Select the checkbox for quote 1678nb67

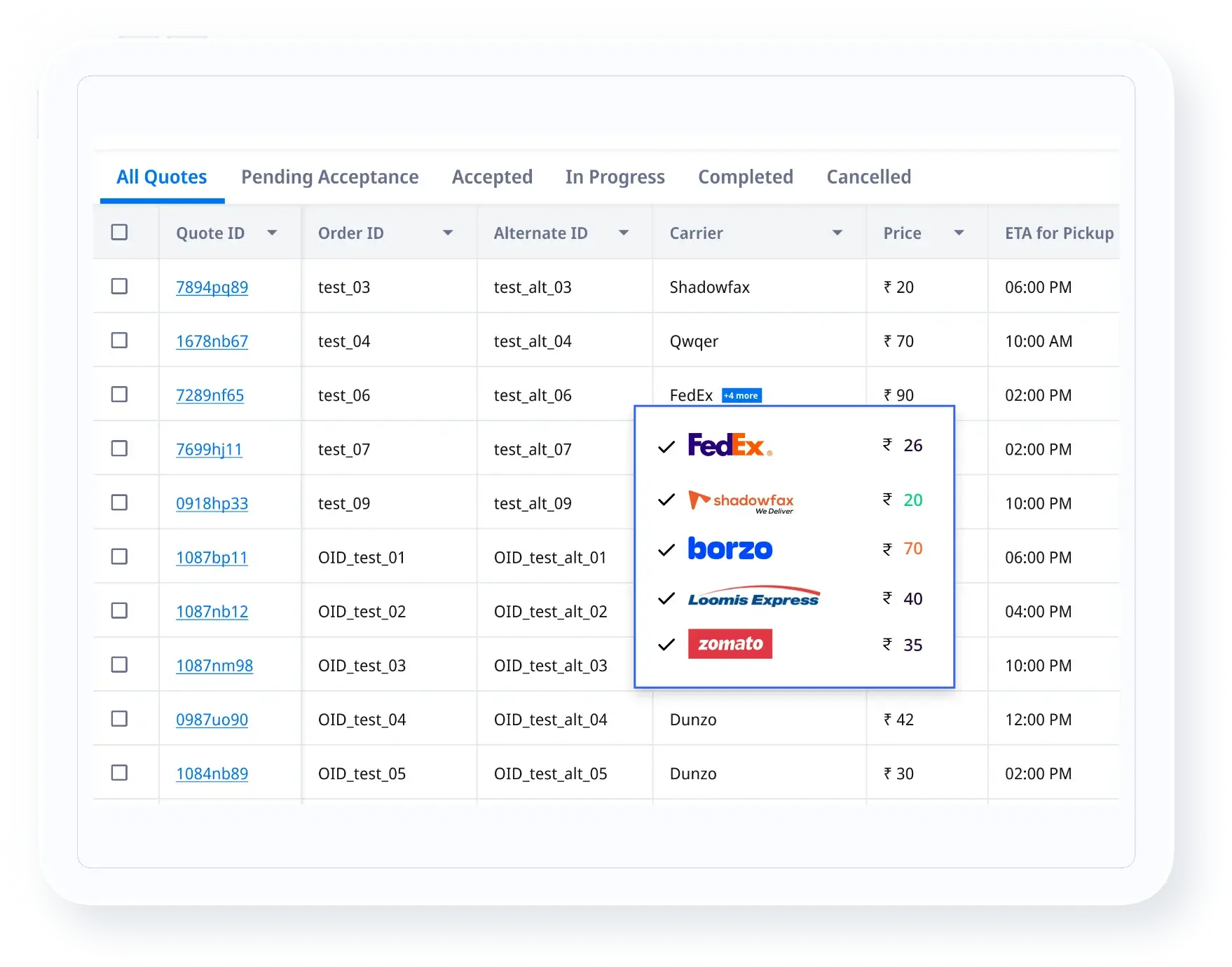click(x=120, y=340)
